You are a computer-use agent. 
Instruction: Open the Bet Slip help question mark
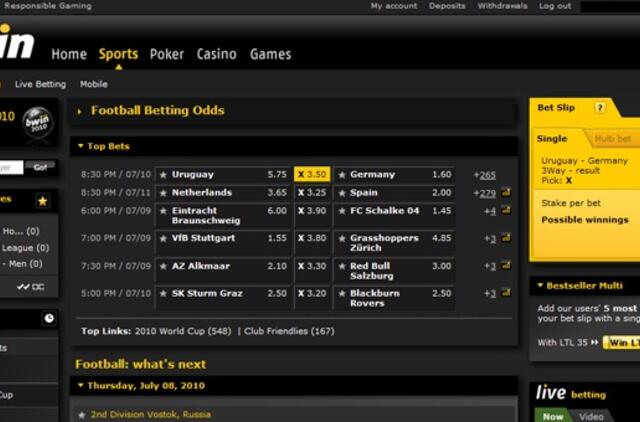(599, 107)
